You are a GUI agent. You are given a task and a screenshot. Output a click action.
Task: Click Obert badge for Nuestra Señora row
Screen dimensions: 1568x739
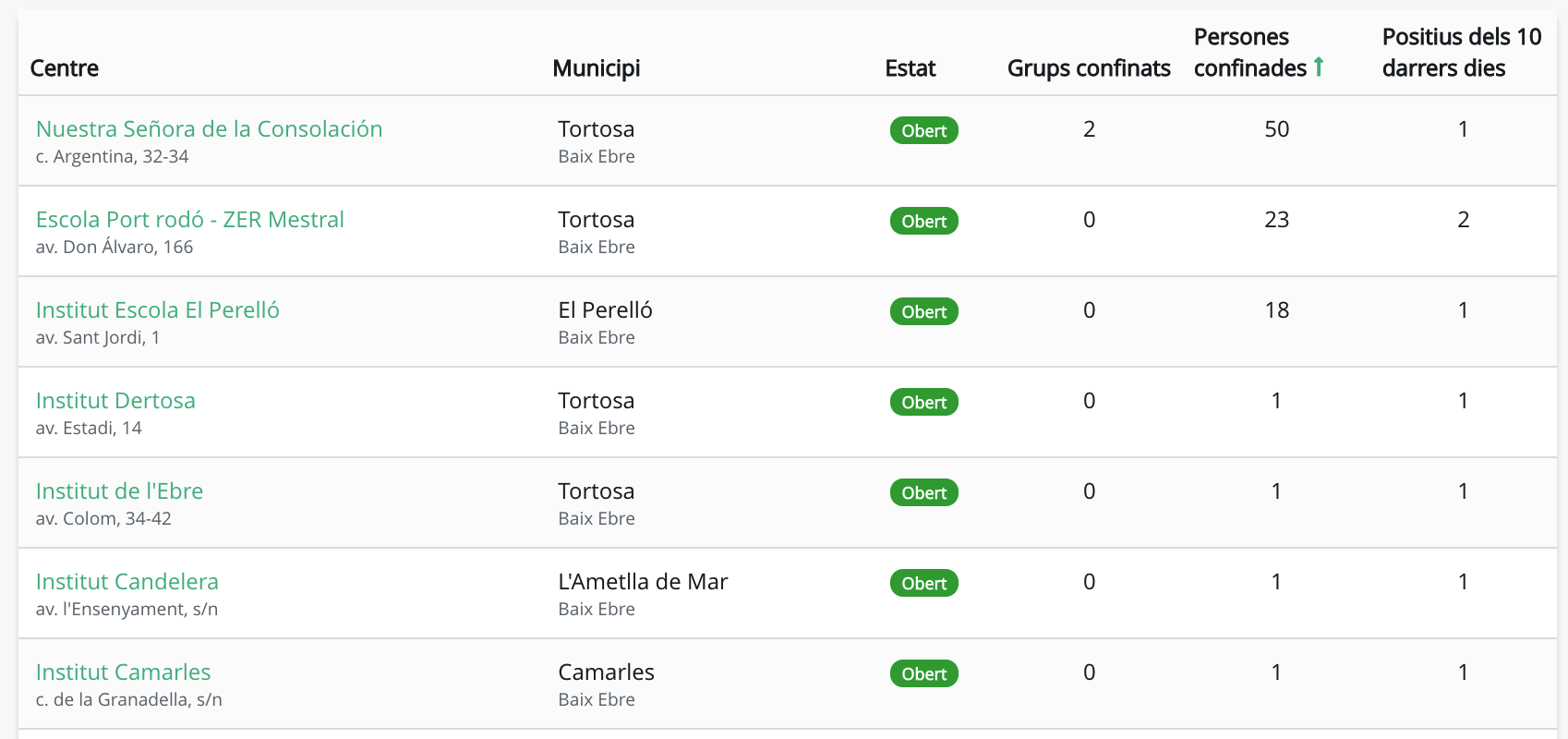(923, 131)
